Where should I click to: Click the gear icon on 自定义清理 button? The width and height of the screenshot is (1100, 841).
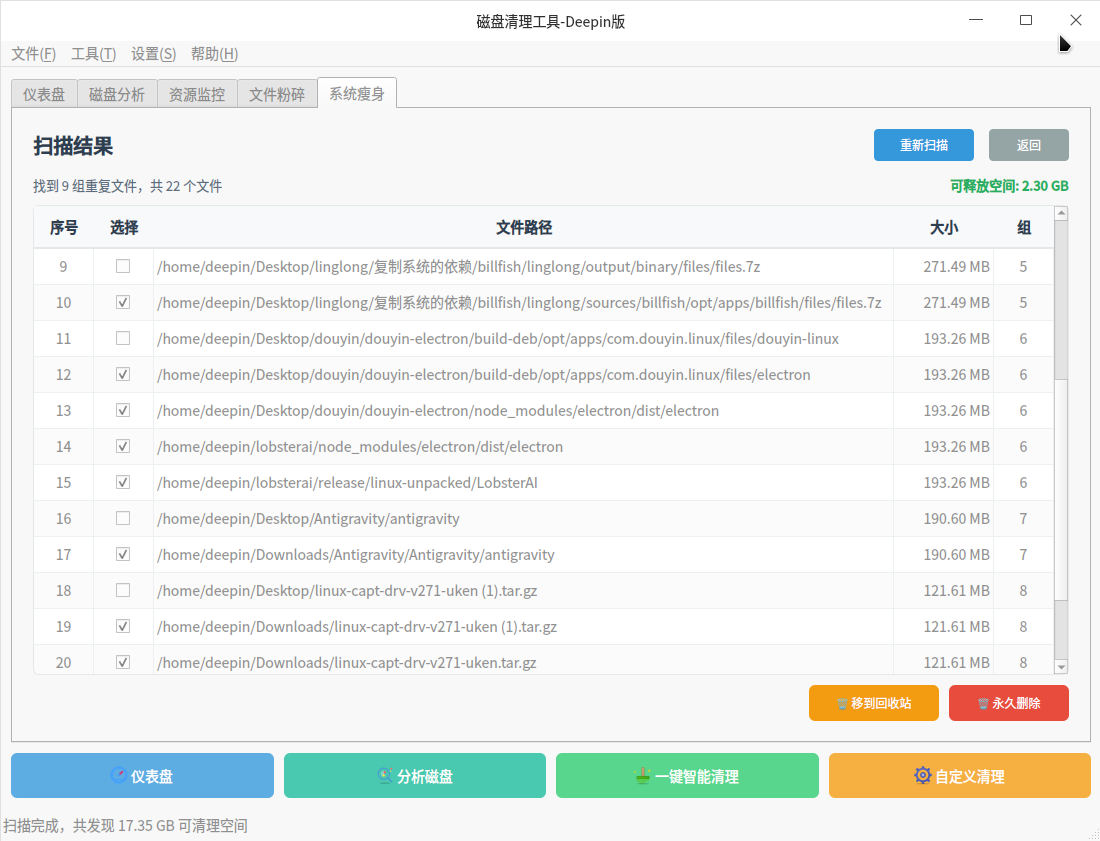click(x=922, y=776)
